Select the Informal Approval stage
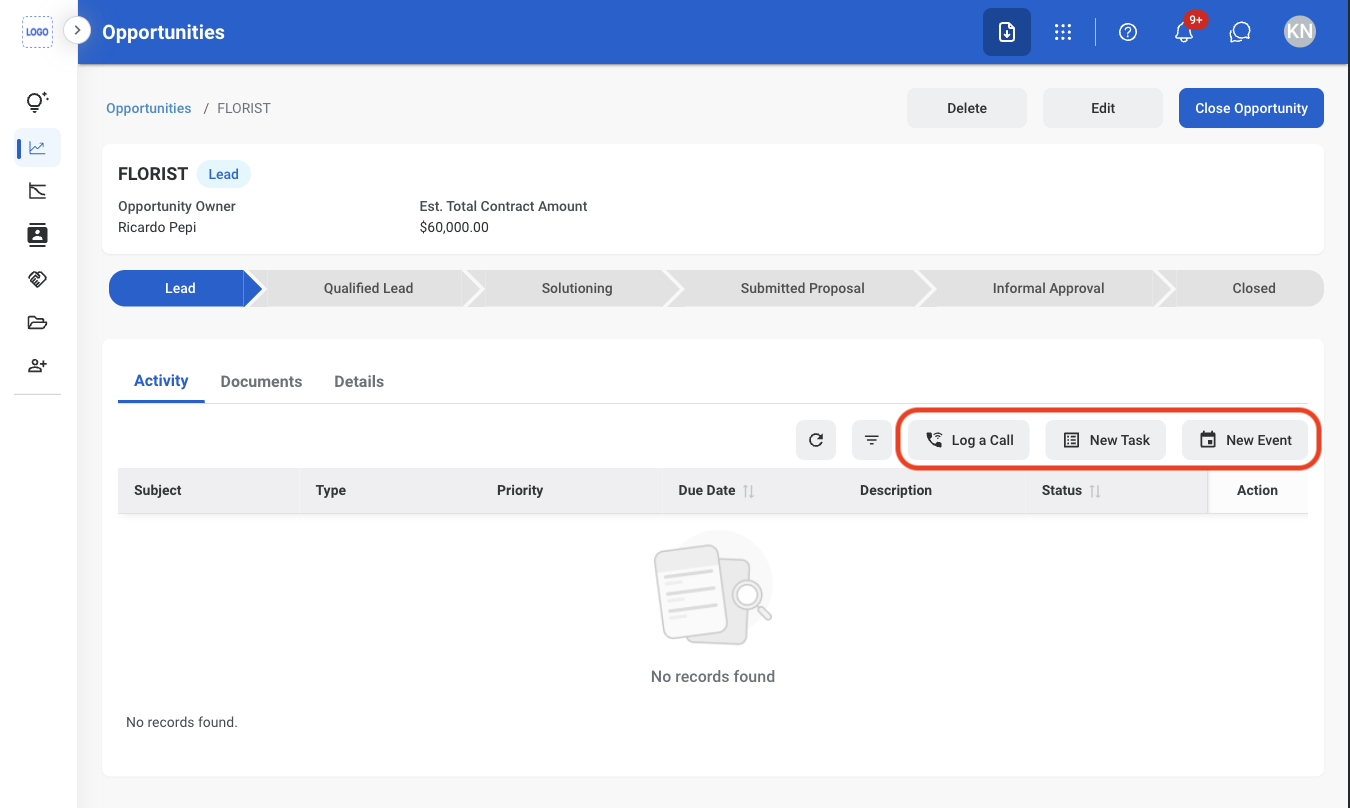This screenshot has height=808, width=1350. point(1048,288)
